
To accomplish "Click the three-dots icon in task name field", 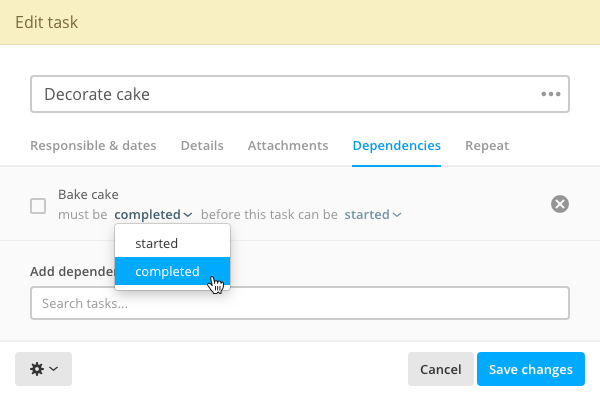I will click(551, 94).
